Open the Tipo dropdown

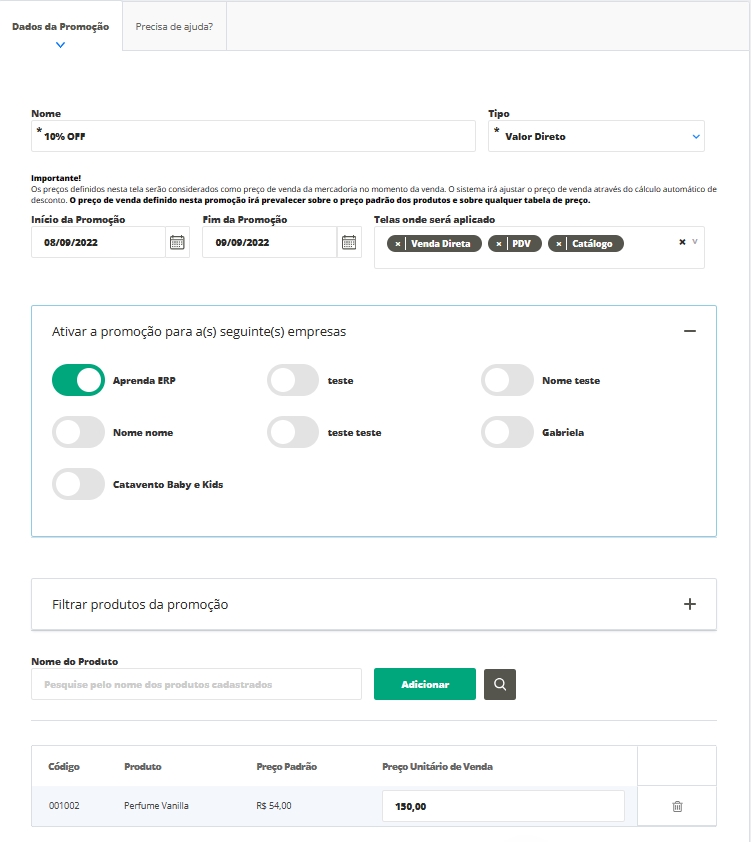point(596,136)
